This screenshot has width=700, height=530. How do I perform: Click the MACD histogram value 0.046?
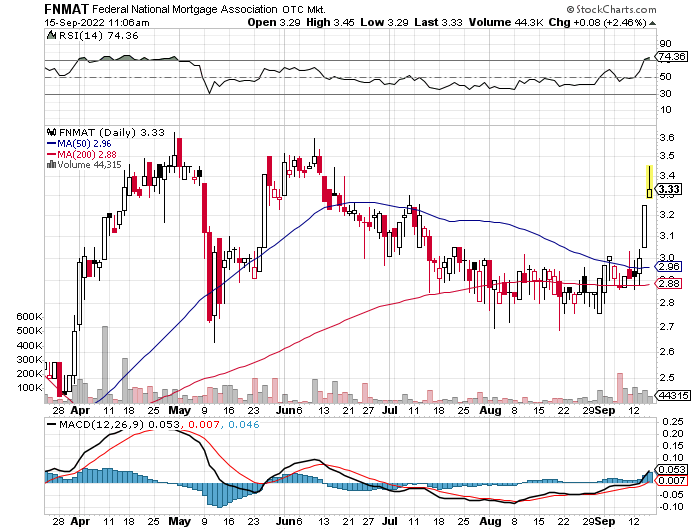tap(243, 425)
